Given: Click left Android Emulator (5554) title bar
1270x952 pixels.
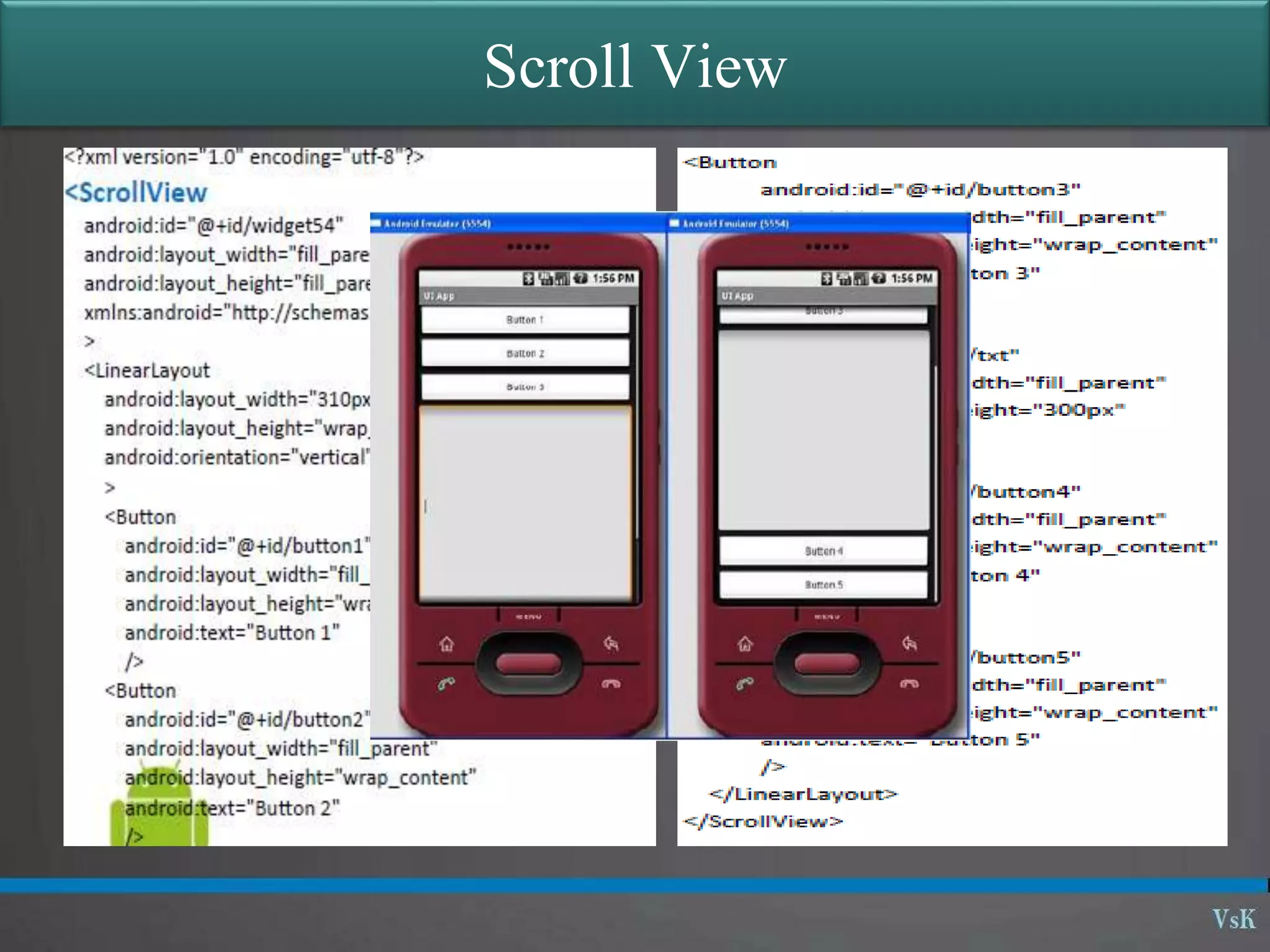Looking at the screenshot, I should (x=518, y=224).
